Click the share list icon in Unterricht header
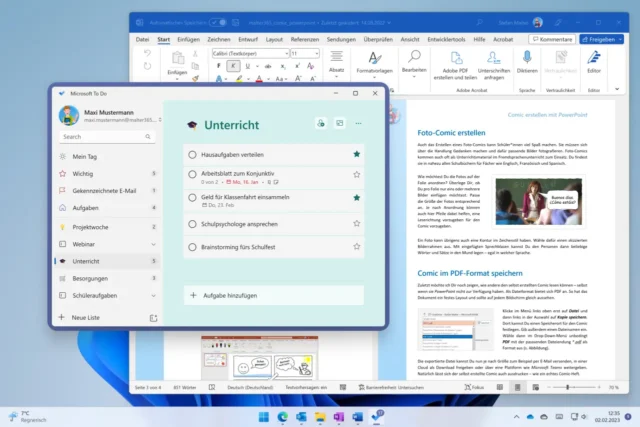Screen dimensions: 640x427 tap(320, 123)
